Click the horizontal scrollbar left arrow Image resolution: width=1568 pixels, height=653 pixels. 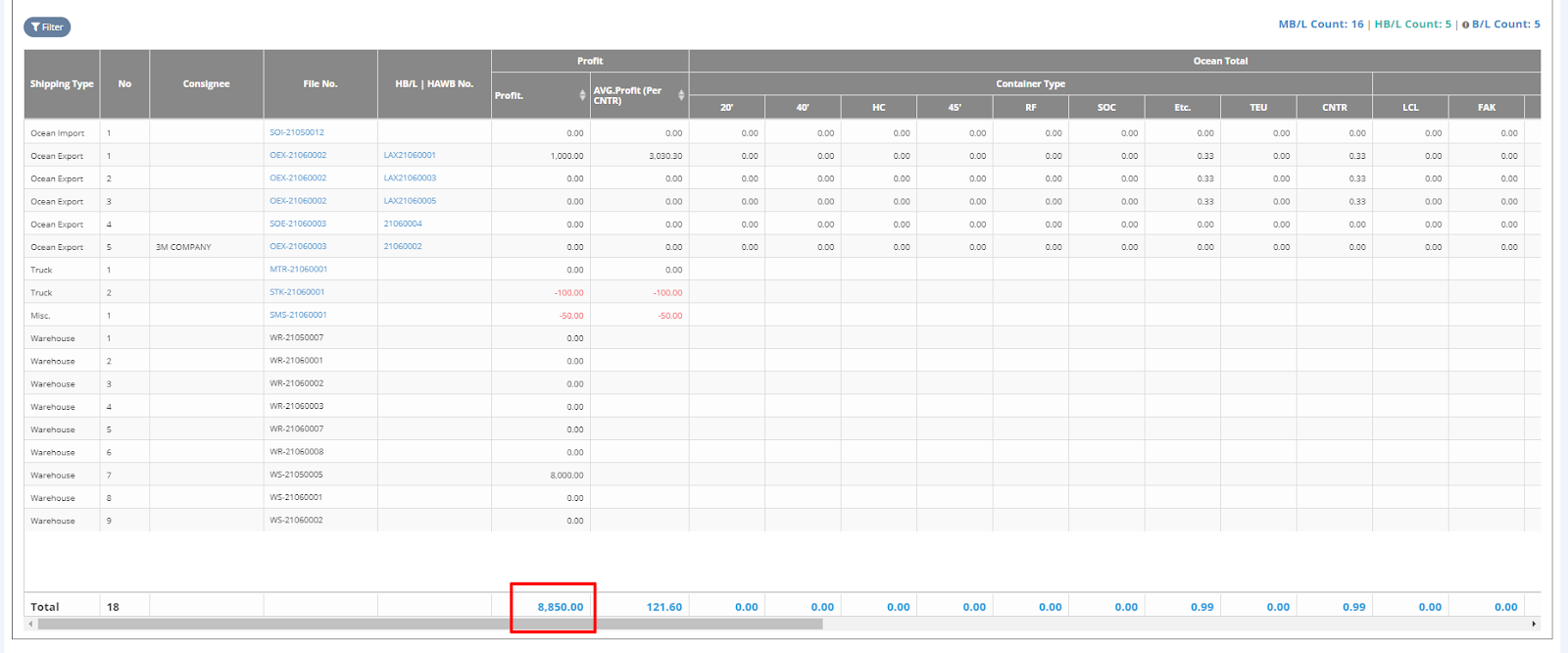coord(30,624)
